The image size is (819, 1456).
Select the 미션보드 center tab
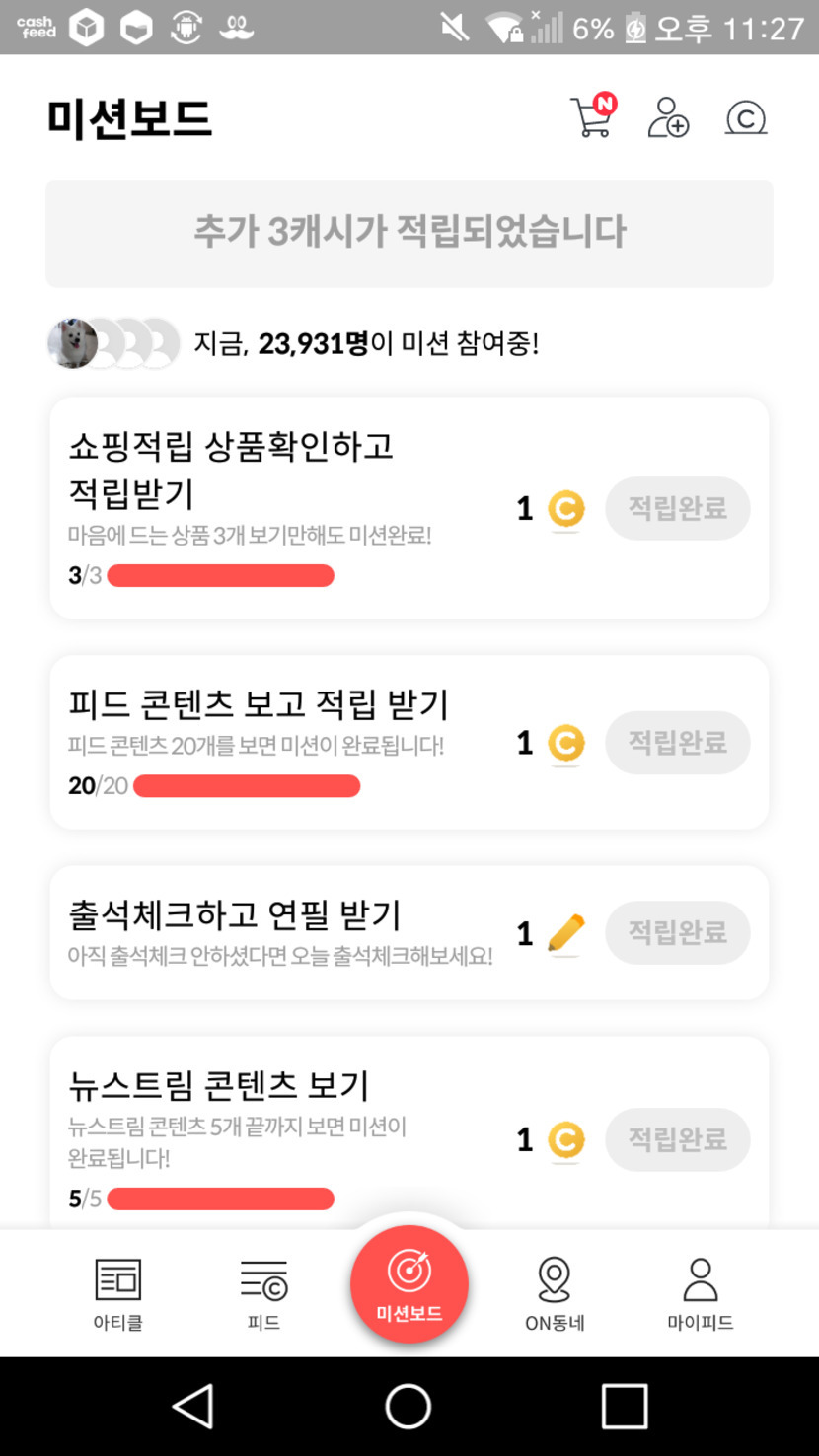pos(409,1284)
